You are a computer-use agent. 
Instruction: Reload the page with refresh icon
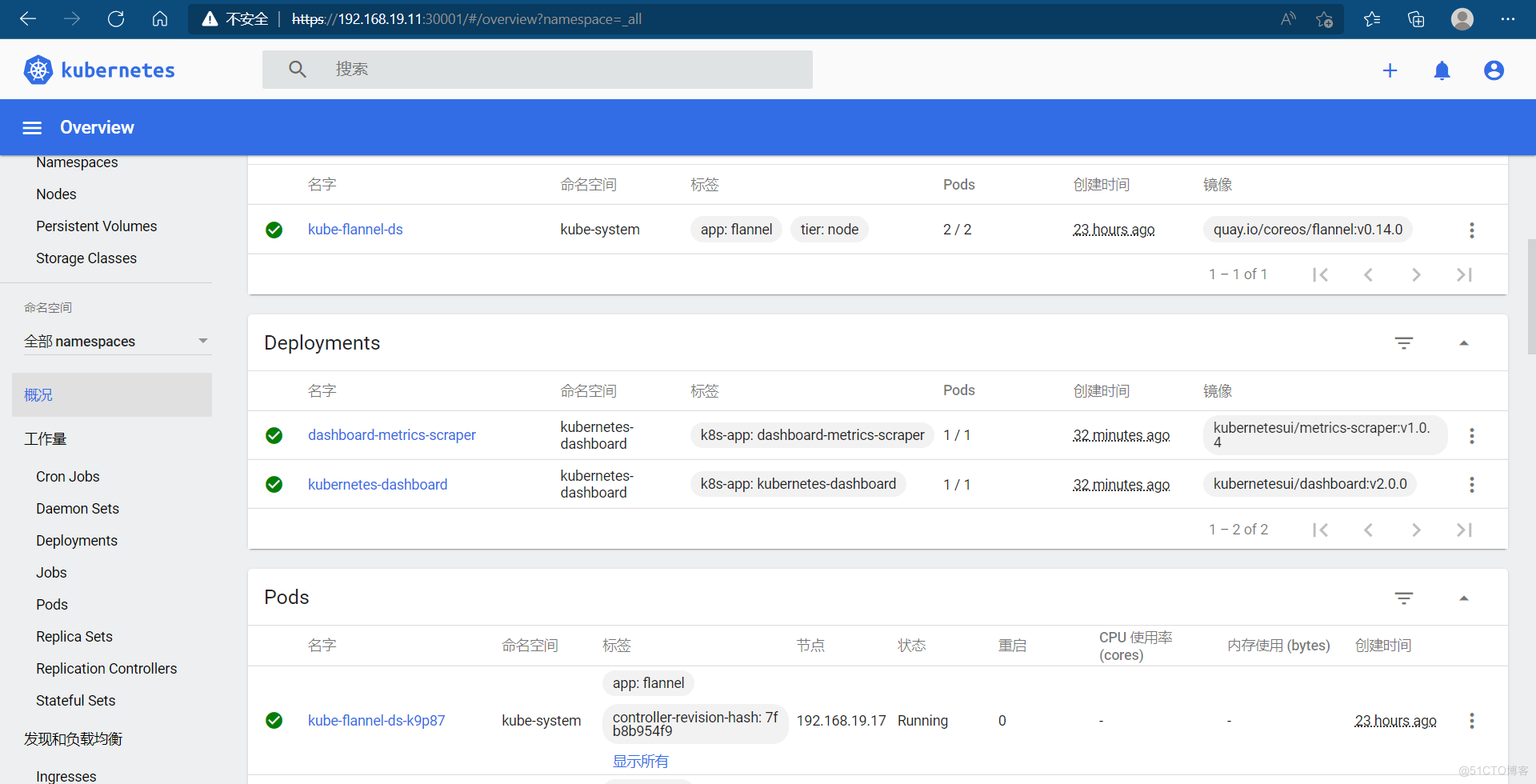point(116,18)
